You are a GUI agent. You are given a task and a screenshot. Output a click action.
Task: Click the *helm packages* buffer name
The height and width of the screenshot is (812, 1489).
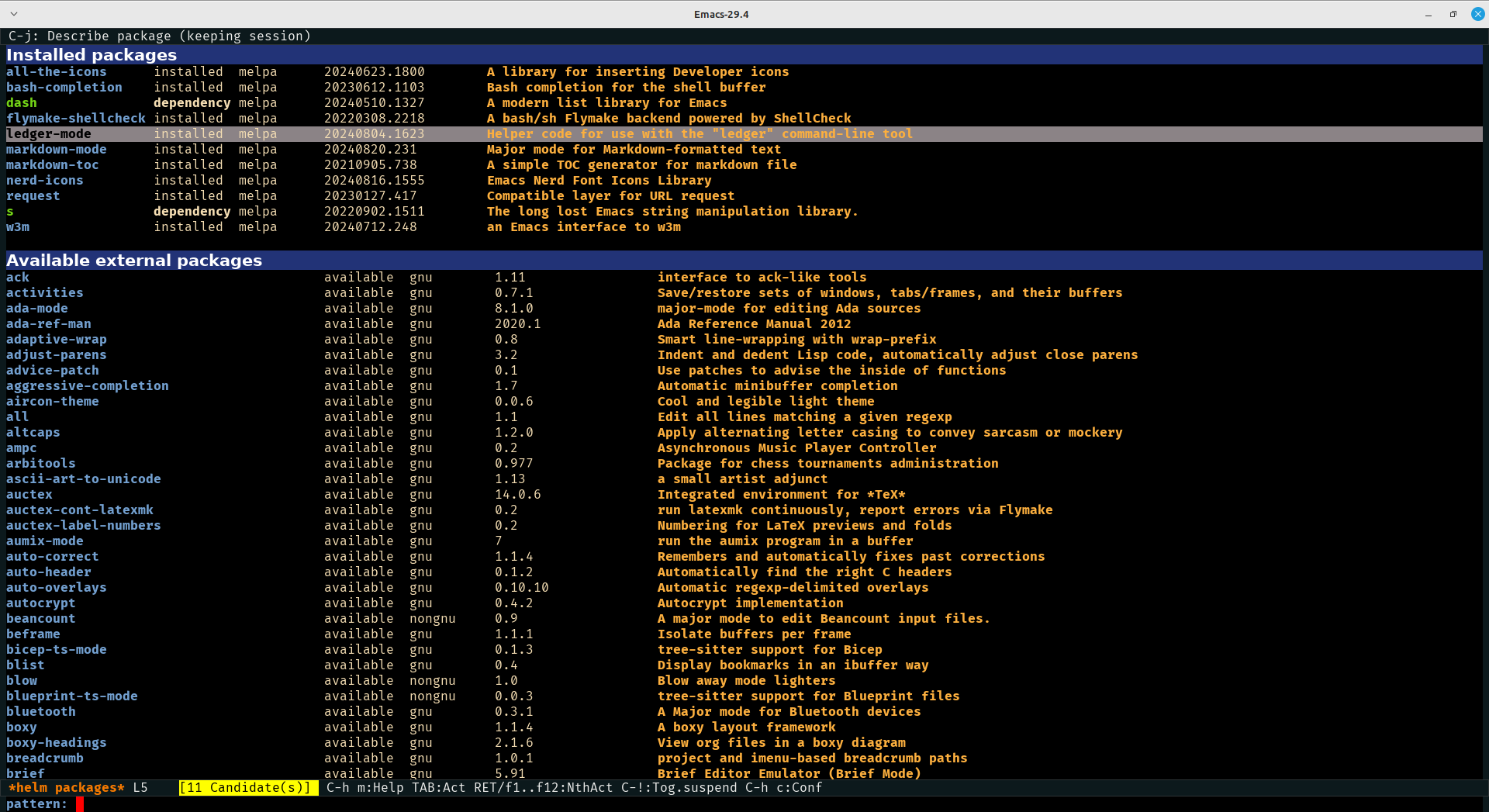66,788
